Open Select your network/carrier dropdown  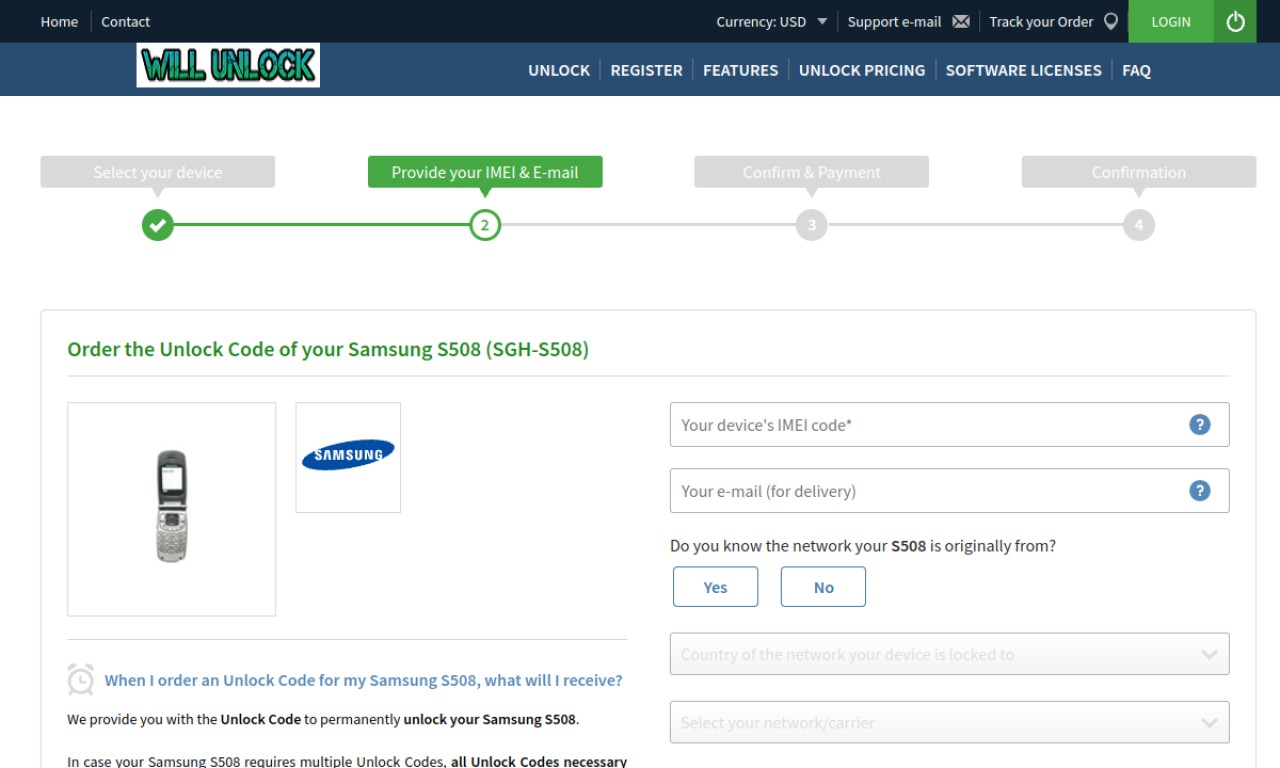coord(950,722)
